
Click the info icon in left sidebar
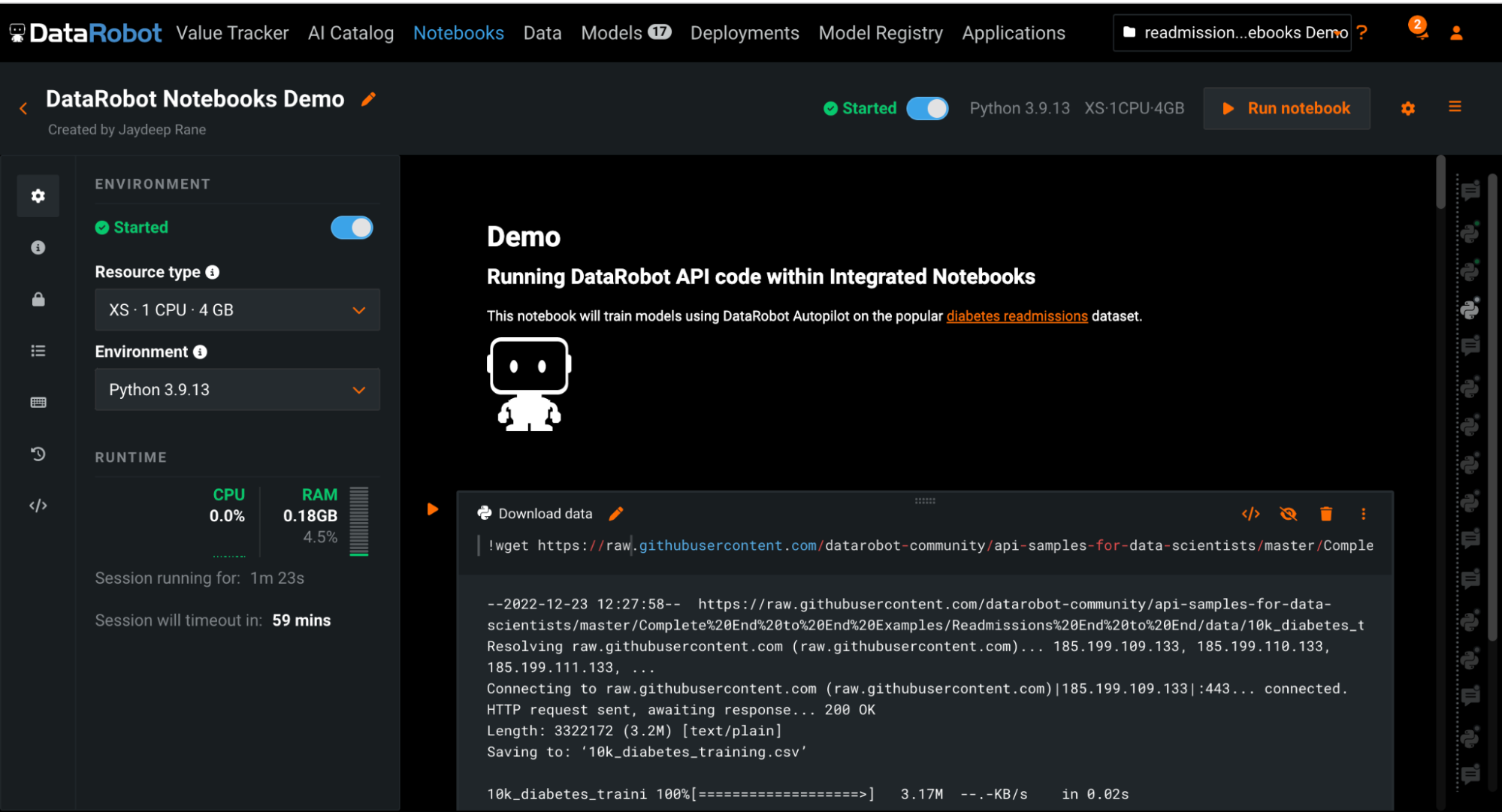(37, 247)
